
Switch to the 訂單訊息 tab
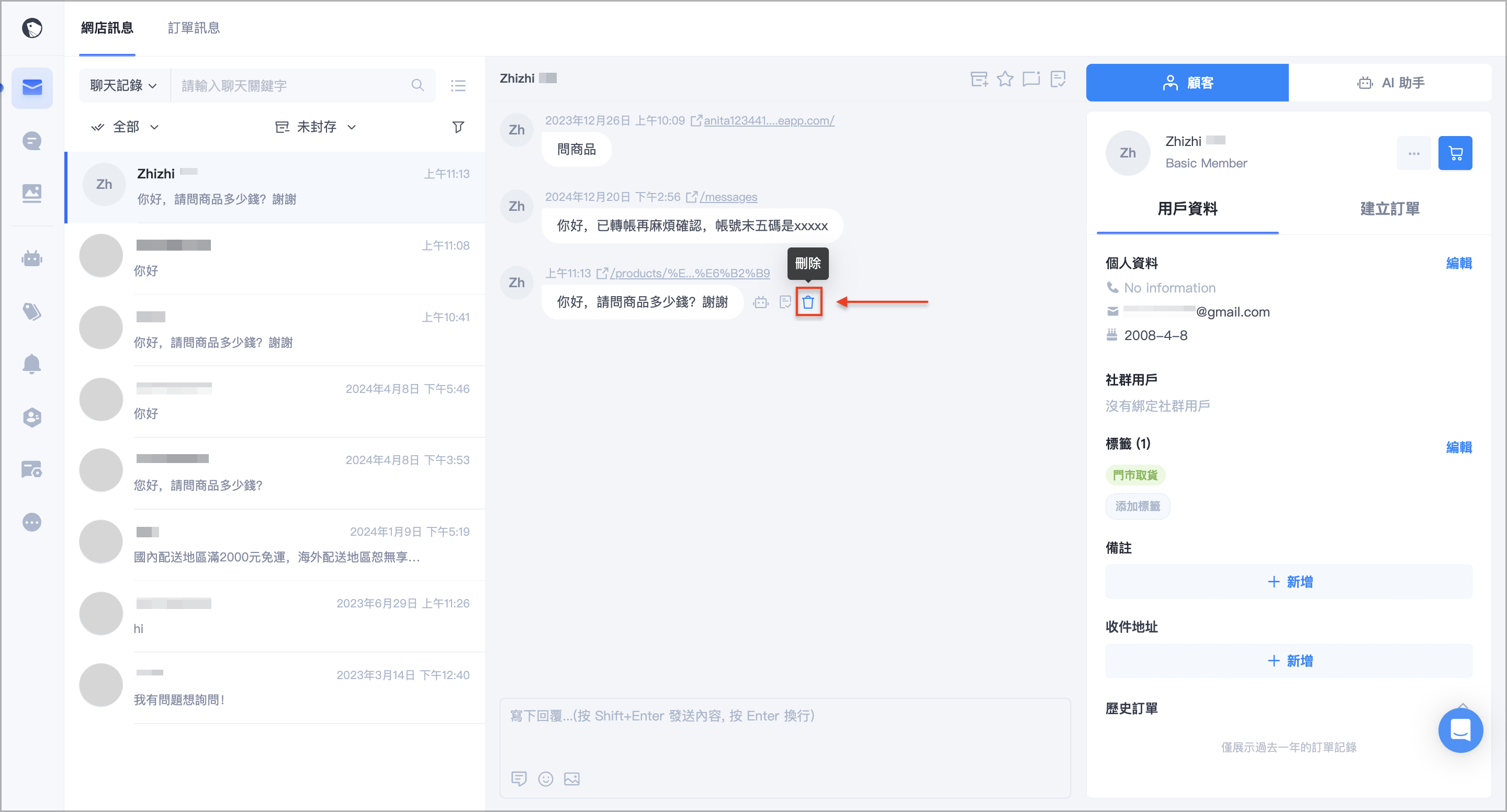pos(194,28)
